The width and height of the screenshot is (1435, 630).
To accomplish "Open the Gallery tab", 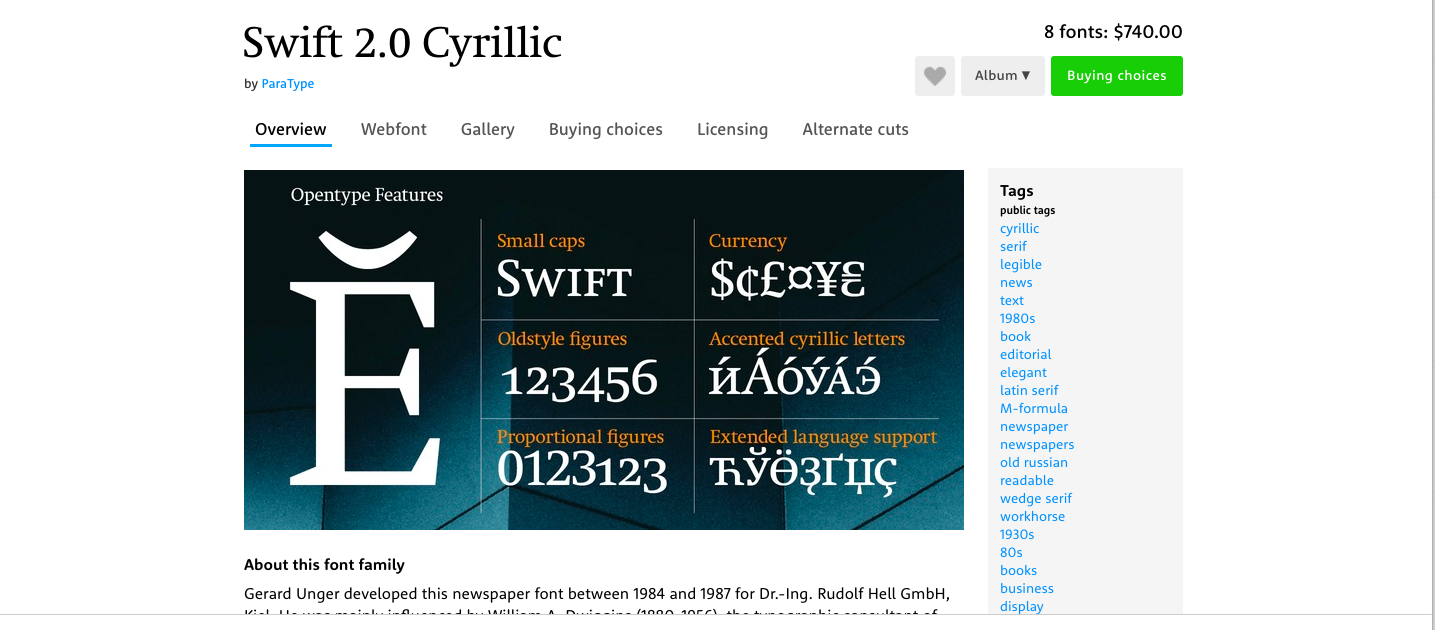I will pos(488,129).
